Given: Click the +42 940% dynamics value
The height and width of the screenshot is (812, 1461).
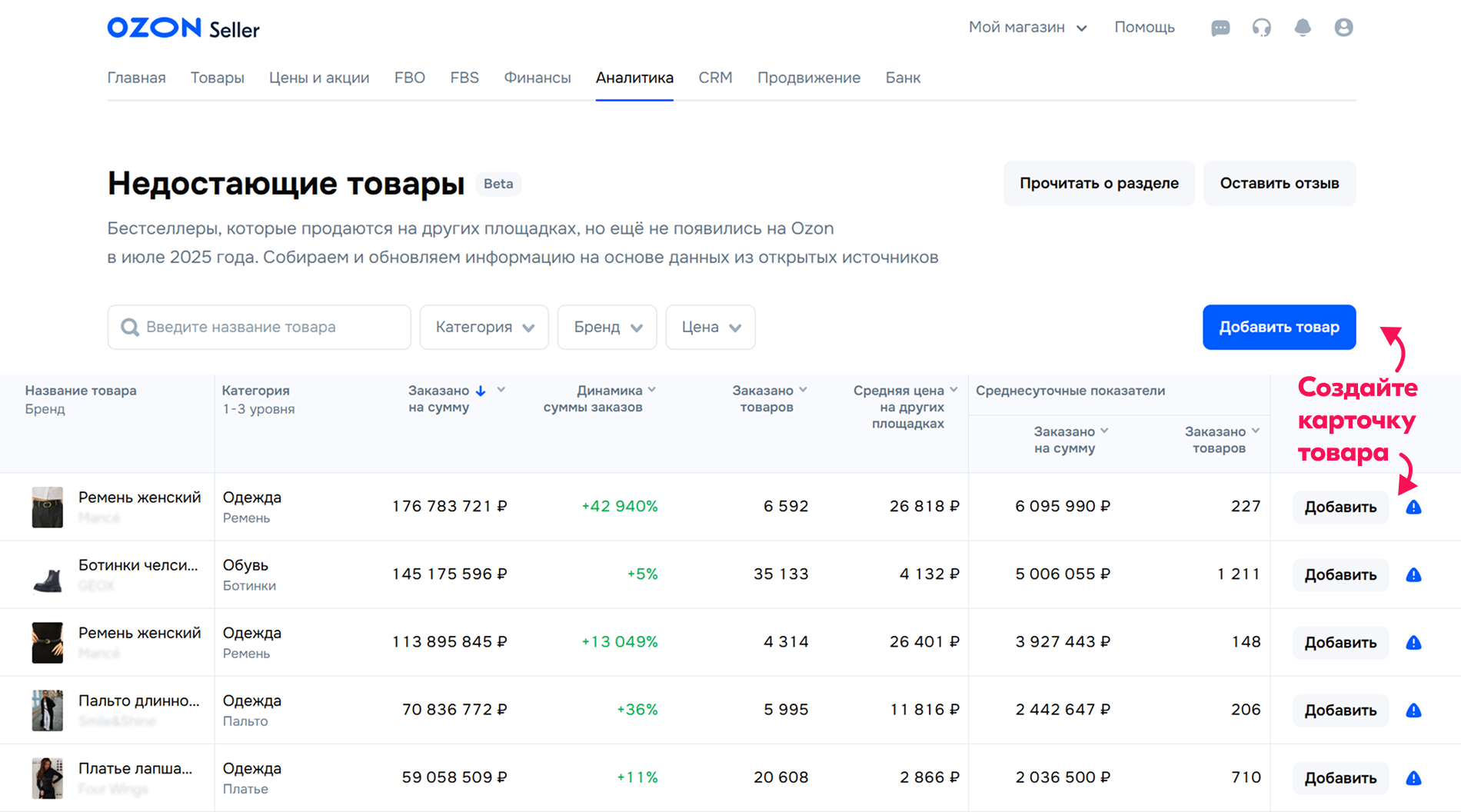Looking at the screenshot, I should point(620,506).
